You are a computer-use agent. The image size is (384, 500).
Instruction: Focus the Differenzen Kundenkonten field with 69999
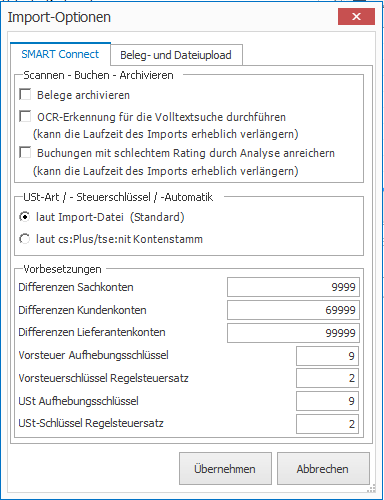tap(293, 310)
